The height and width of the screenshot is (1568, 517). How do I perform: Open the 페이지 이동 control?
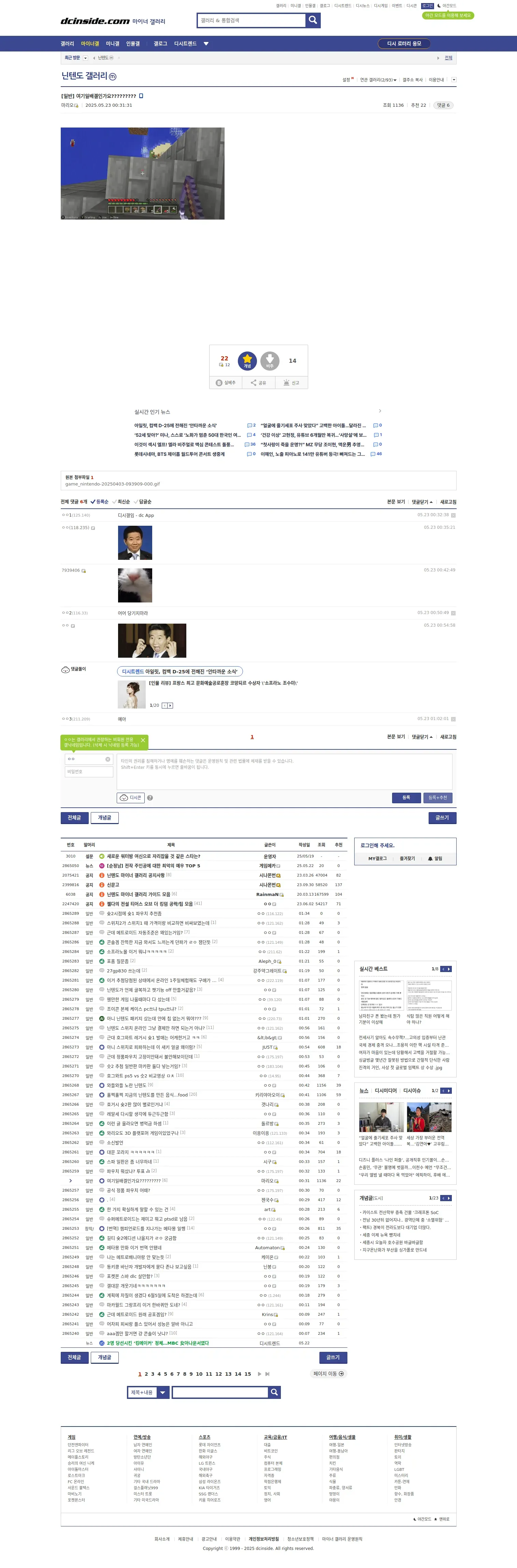coord(328,1374)
